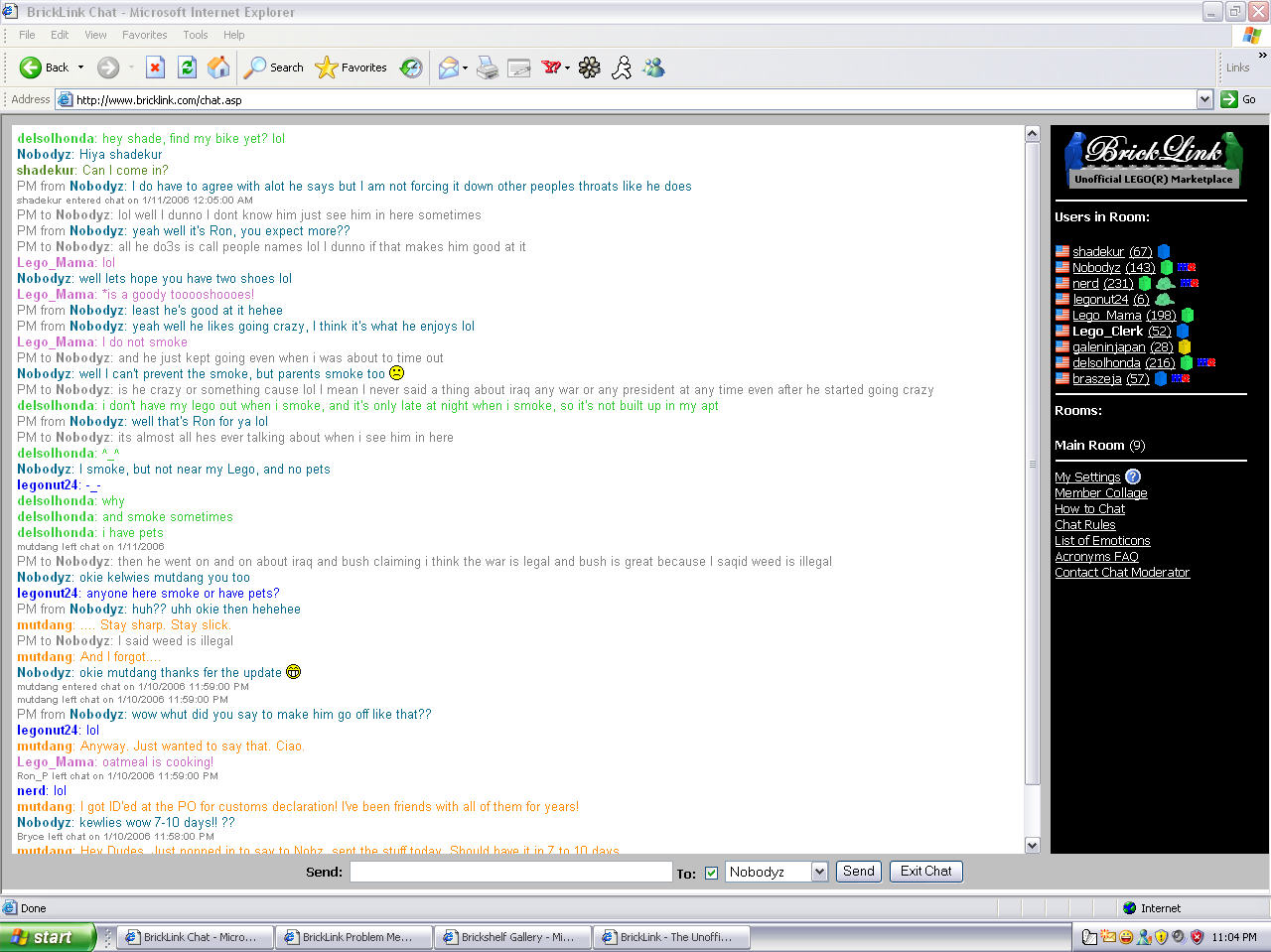
Task: Click inside the Send message input field
Action: click(x=509, y=872)
